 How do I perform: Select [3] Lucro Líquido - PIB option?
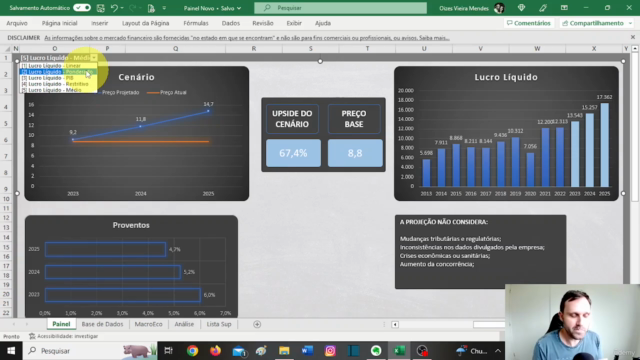[58, 78]
